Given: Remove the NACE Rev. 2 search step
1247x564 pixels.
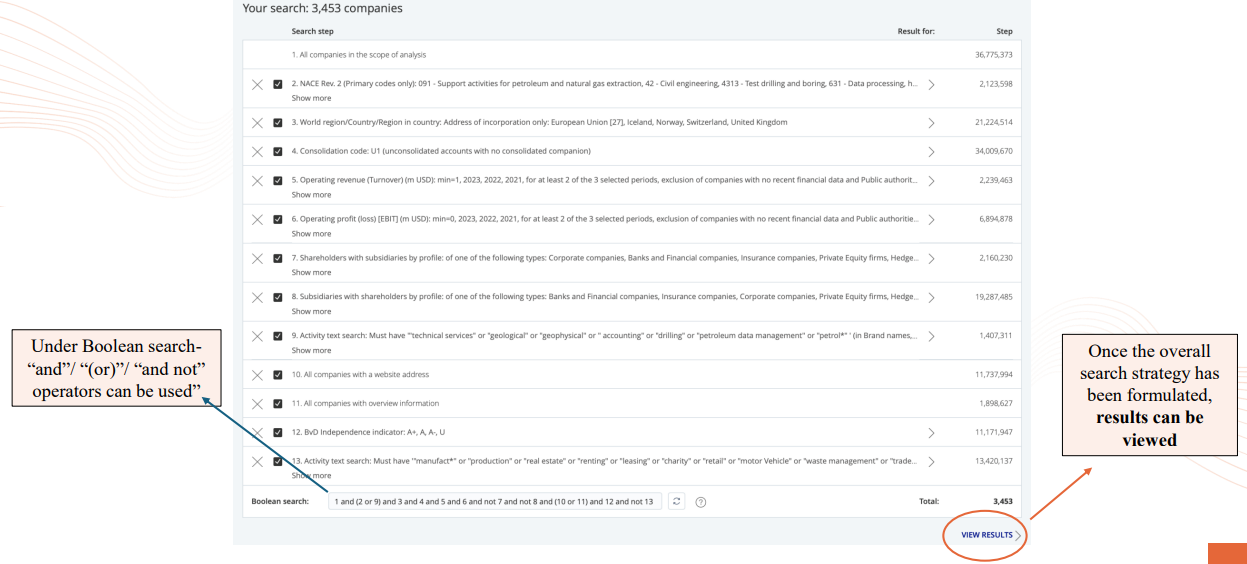Looking at the screenshot, I should click(257, 85).
